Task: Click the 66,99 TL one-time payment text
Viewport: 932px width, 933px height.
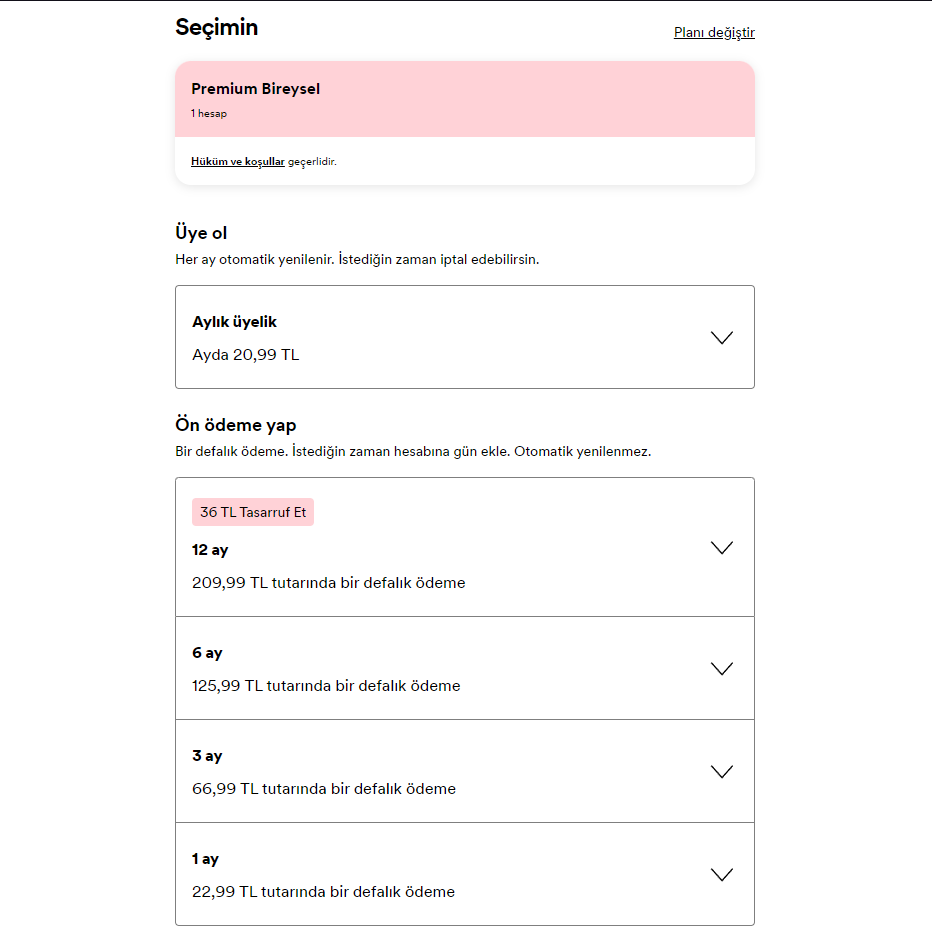Action: click(324, 789)
